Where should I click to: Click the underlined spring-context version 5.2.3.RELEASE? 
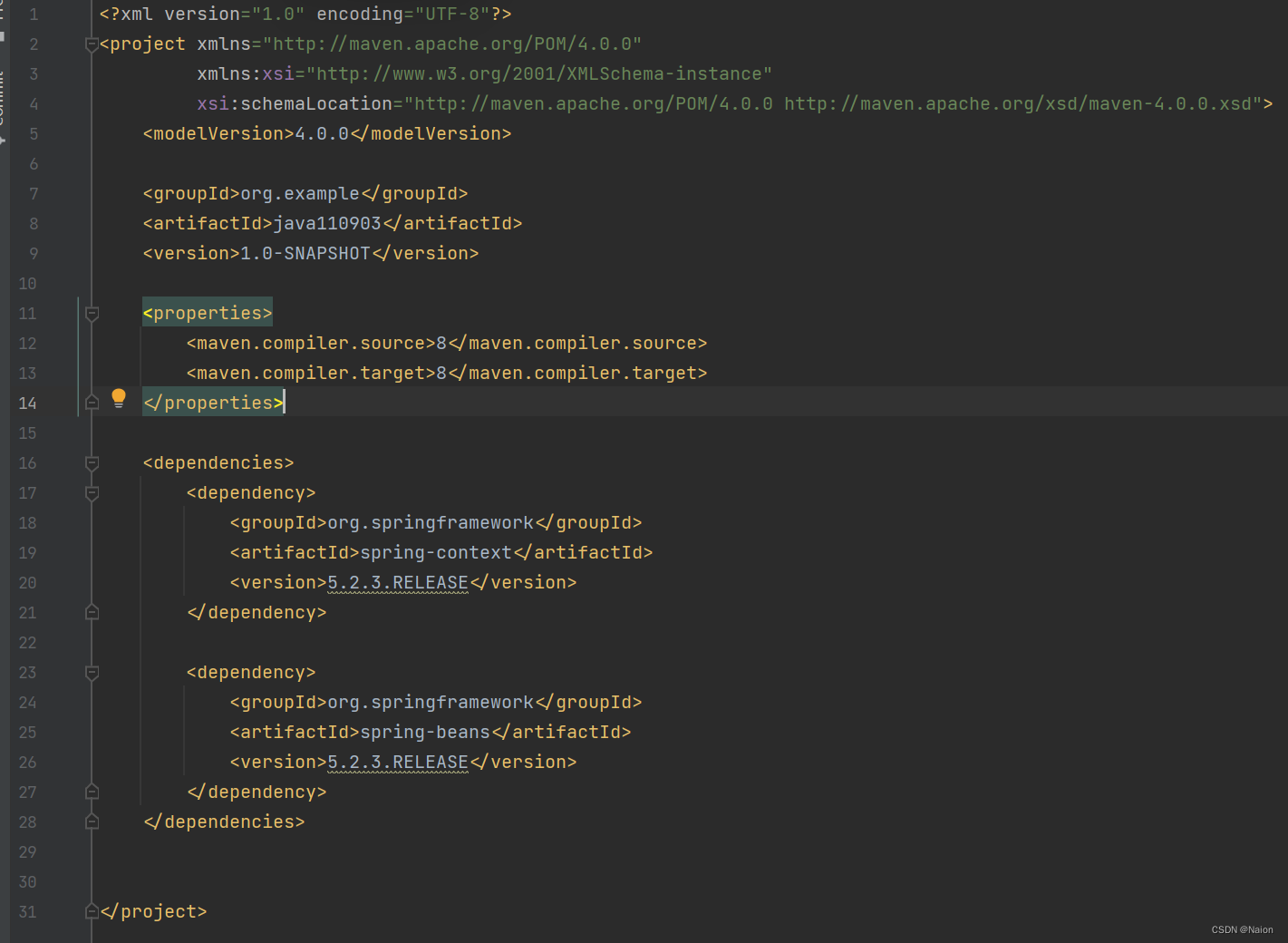pos(397,582)
